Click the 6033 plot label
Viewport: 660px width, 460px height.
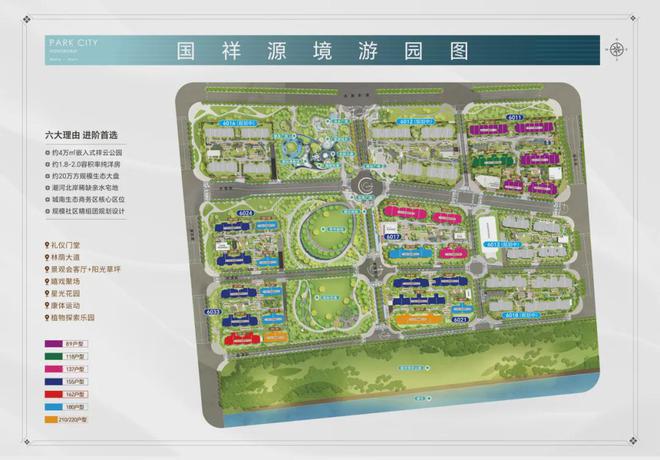(x=214, y=311)
